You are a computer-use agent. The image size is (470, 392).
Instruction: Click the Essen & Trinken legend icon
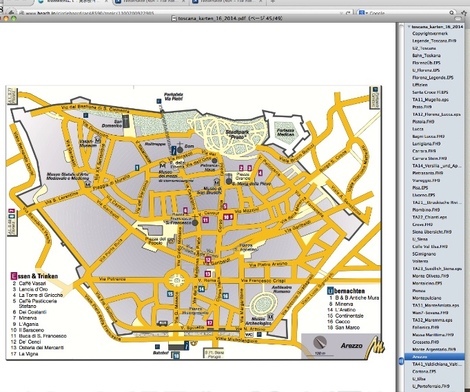click(14, 276)
